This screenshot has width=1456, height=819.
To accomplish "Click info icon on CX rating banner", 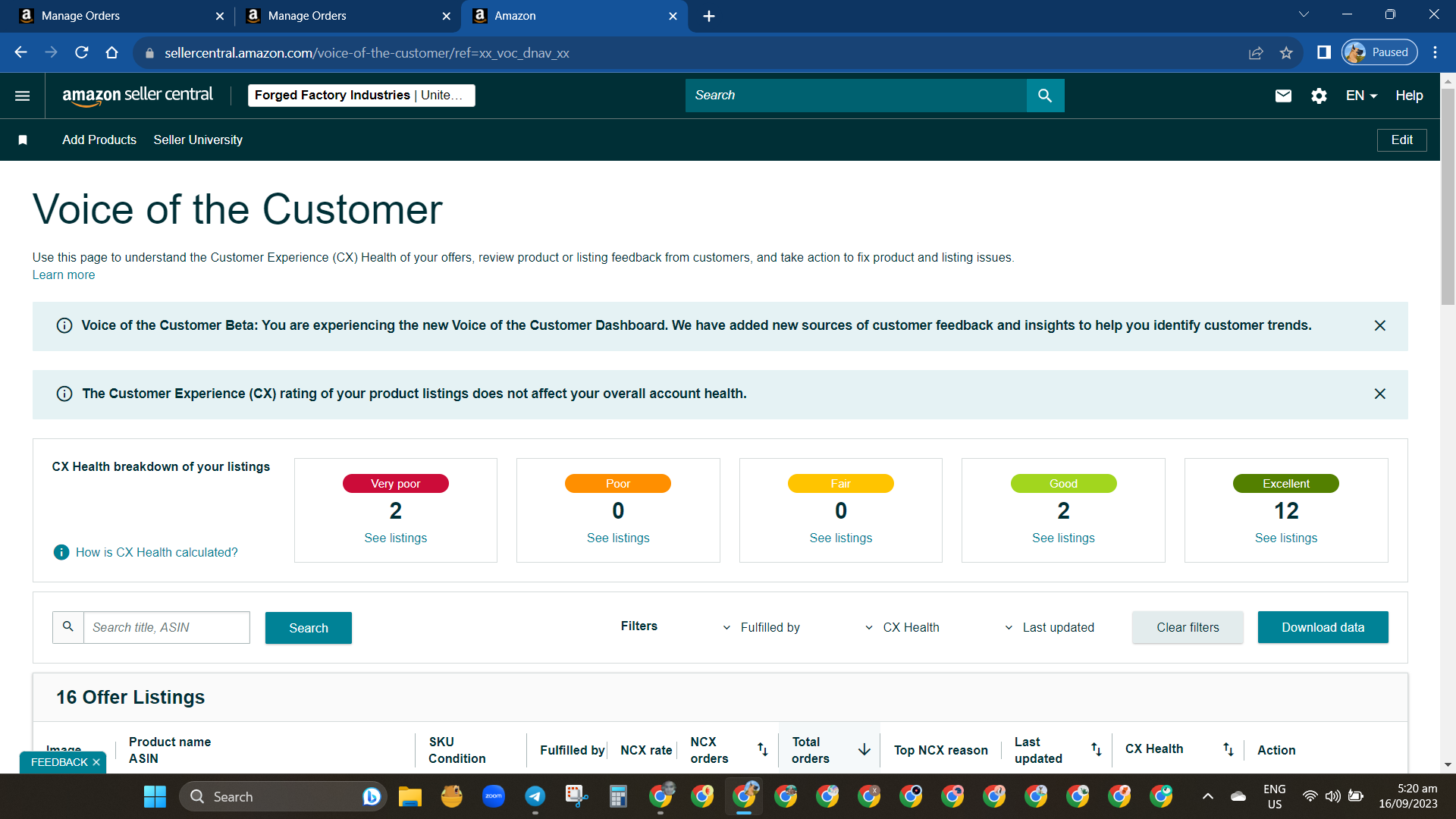I will coord(64,394).
